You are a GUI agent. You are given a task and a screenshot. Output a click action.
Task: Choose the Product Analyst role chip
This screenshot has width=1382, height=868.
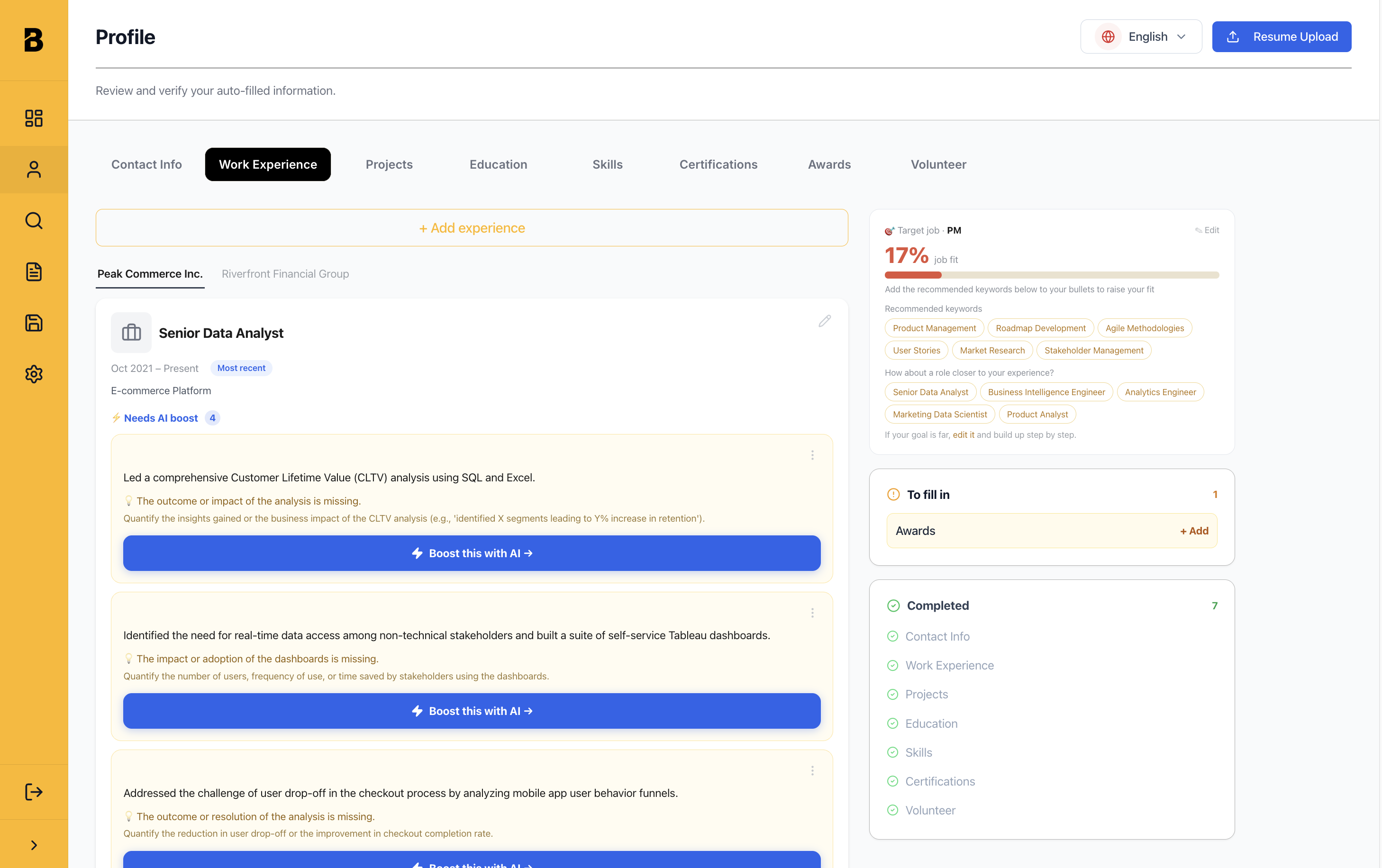tap(1036, 414)
